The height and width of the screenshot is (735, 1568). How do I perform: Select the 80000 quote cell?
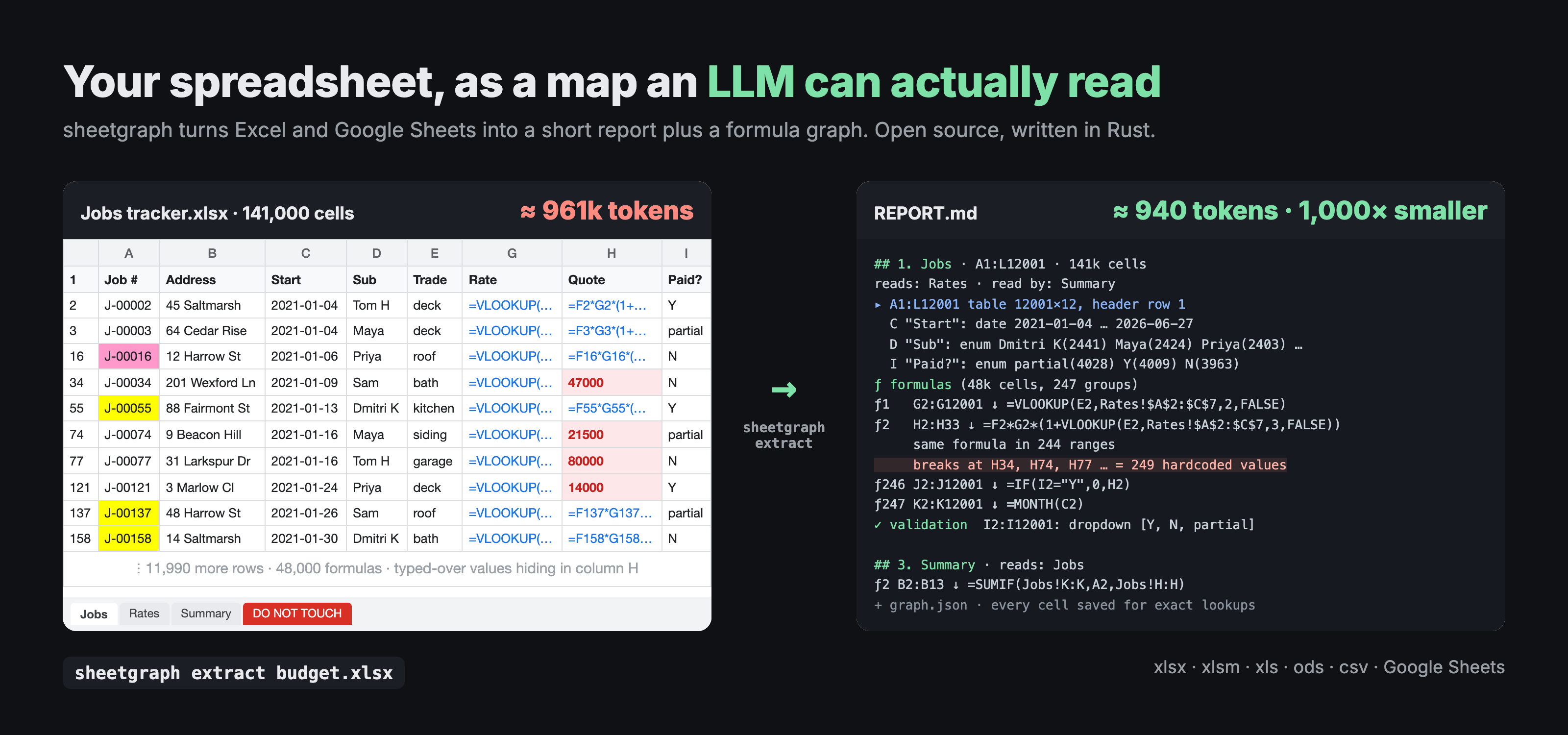click(611, 461)
